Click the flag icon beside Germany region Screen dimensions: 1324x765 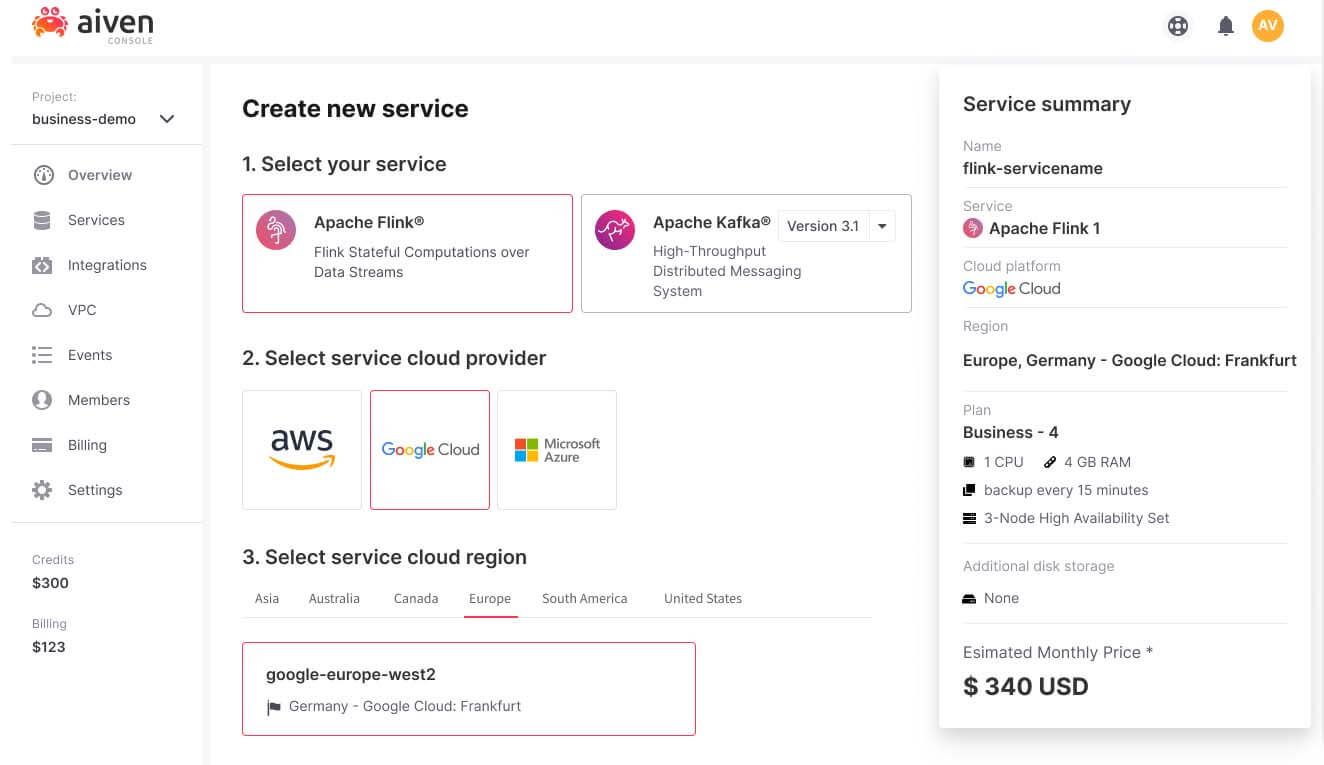pyautogui.click(x=274, y=707)
